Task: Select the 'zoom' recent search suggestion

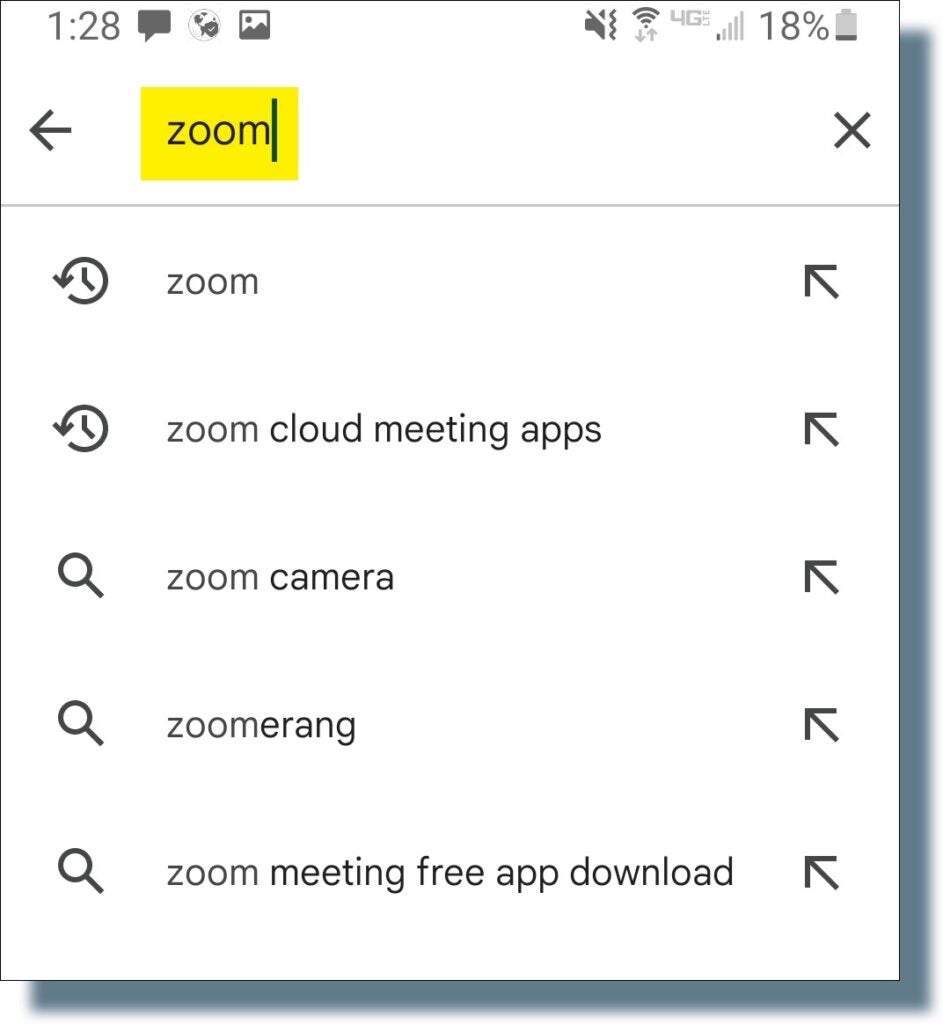Action: (x=213, y=283)
